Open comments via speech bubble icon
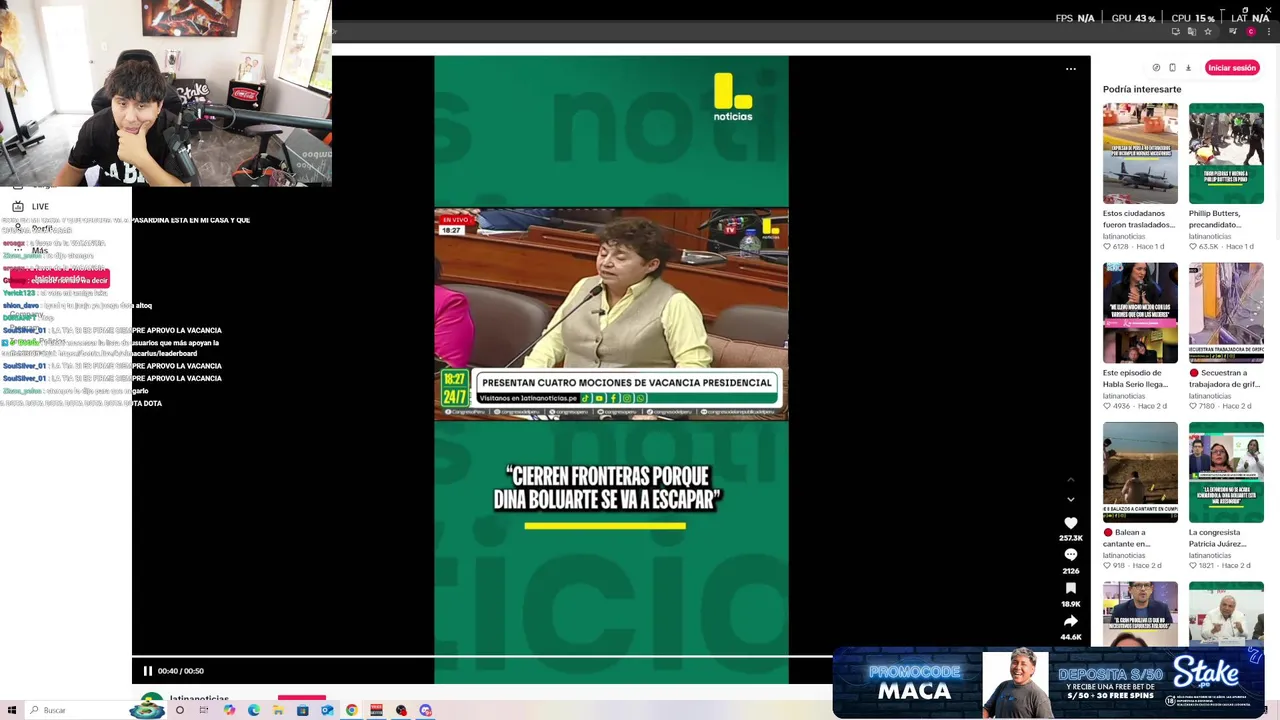 pos(1071,555)
